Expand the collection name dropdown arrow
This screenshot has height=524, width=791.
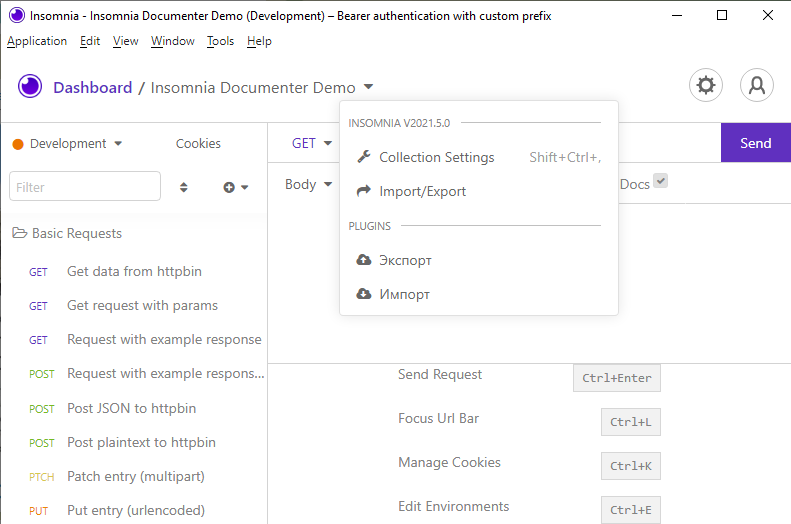pyautogui.click(x=369, y=87)
